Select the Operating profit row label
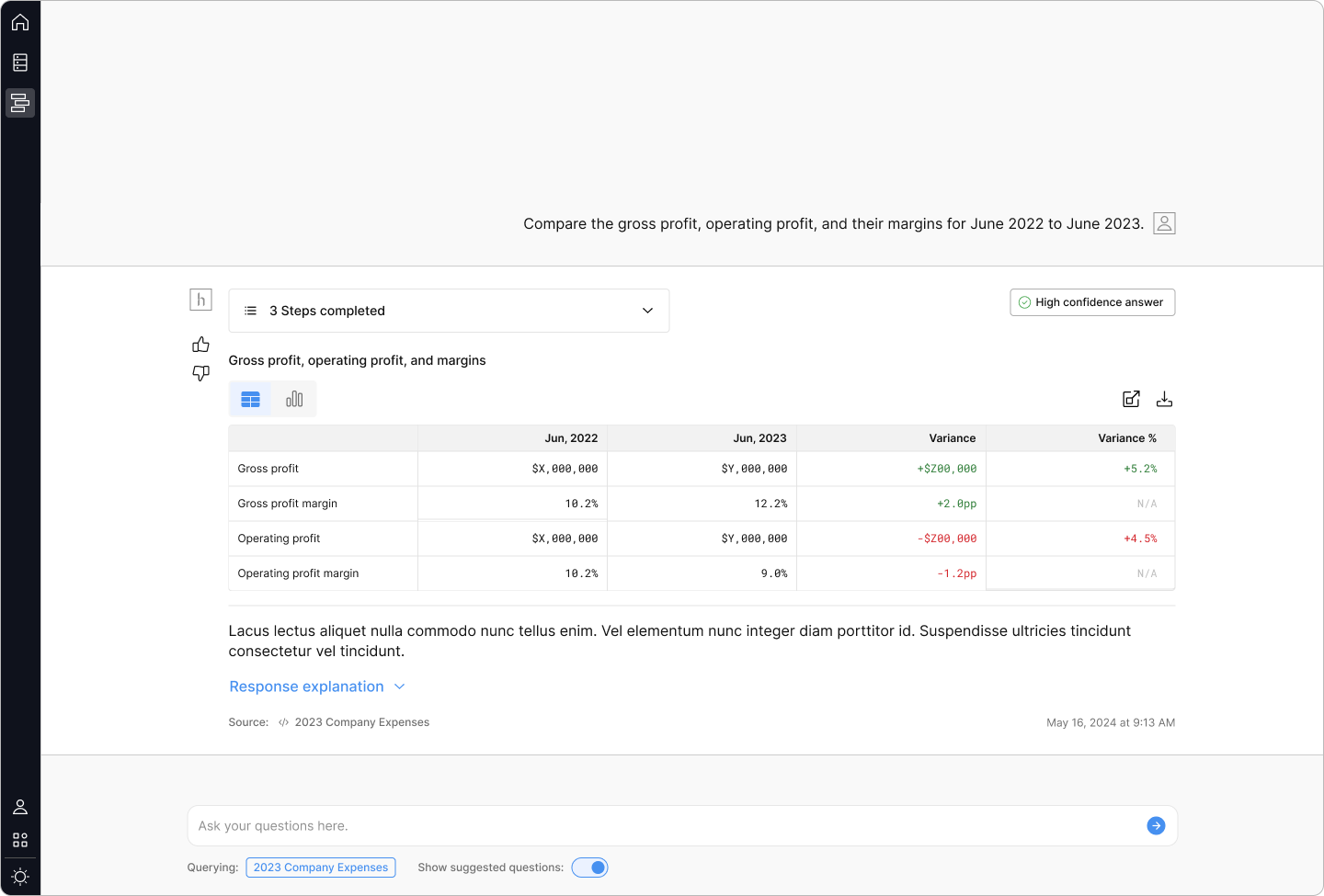 point(279,539)
